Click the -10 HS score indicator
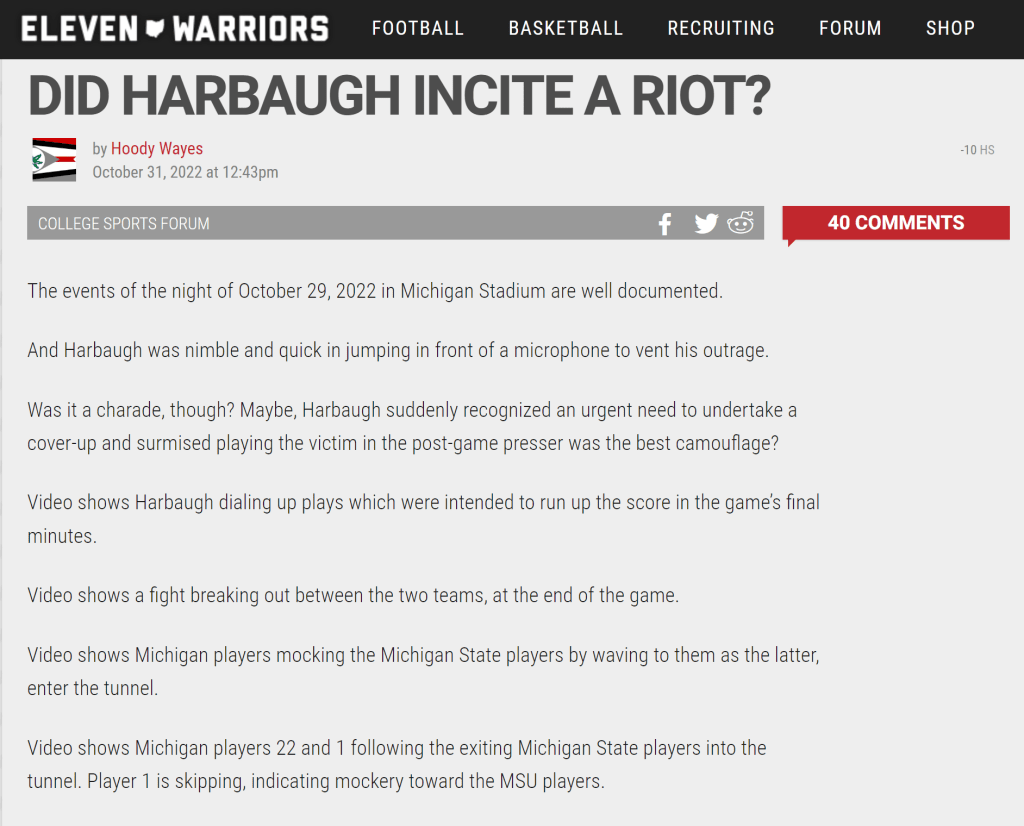The height and width of the screenshot is (826, 1024). (977, 150)
